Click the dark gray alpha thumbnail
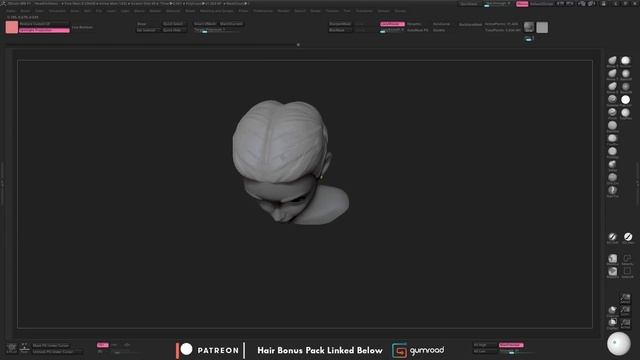Screen dimensions: 640x360 click(x=529, y=27)
